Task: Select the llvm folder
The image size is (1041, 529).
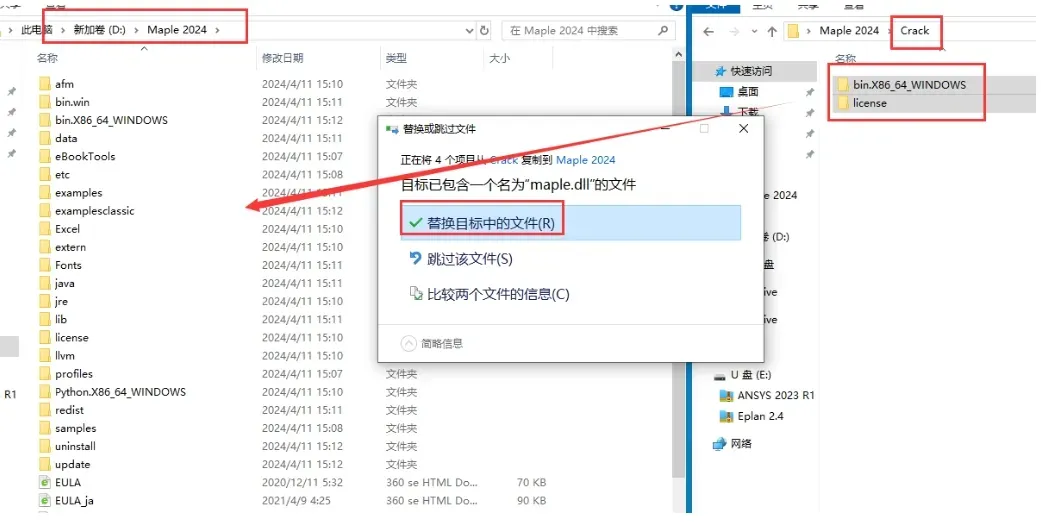Action: (x=64, y=356)
